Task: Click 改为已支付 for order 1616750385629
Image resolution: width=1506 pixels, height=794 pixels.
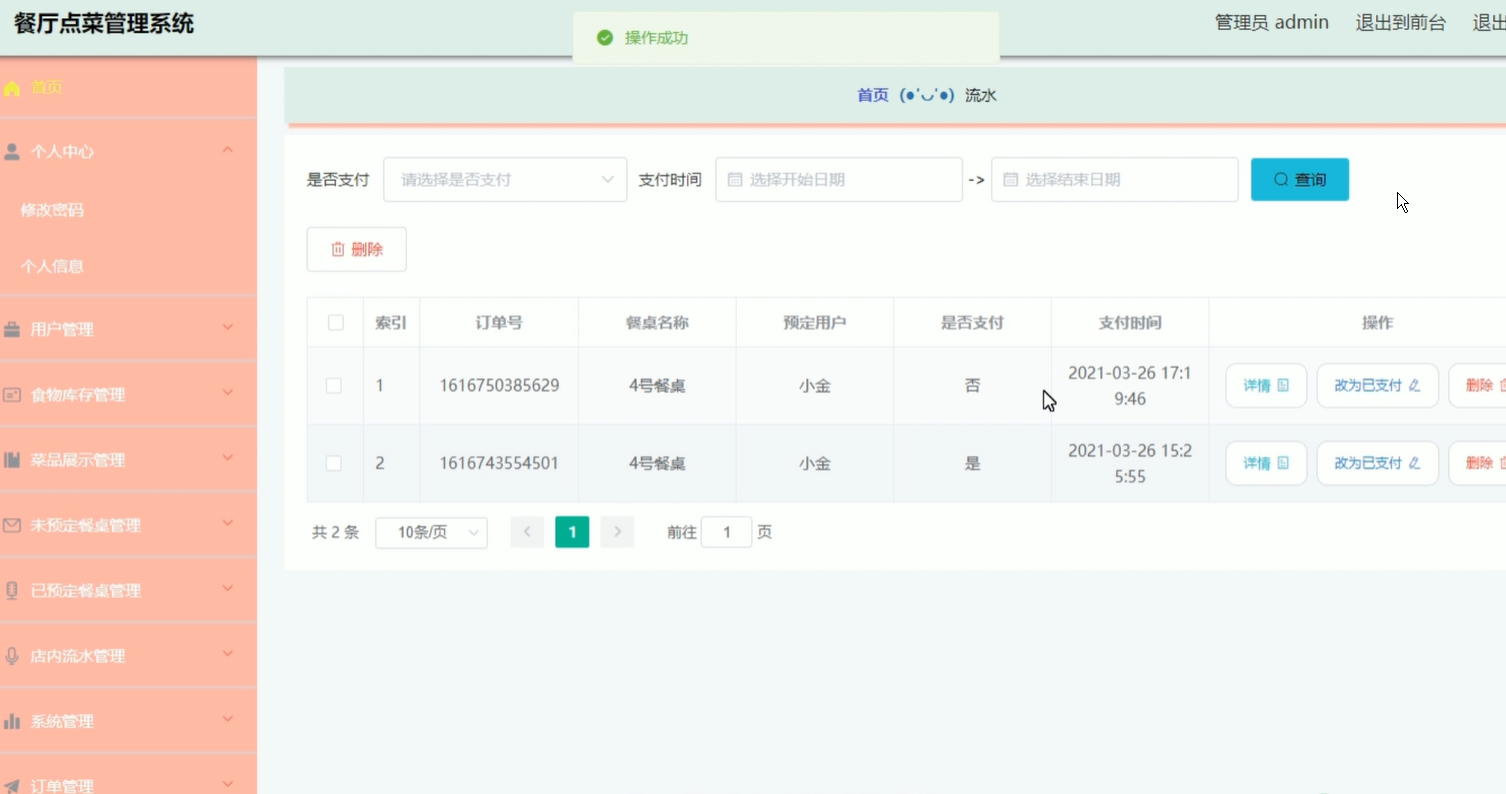Action: (x=1377, y=385)
